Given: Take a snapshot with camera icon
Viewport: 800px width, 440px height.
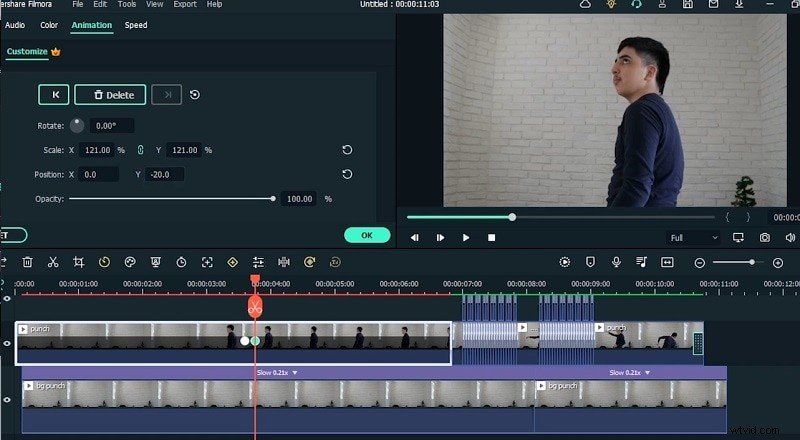Looking at the screenshot, I should click(764, 238).
